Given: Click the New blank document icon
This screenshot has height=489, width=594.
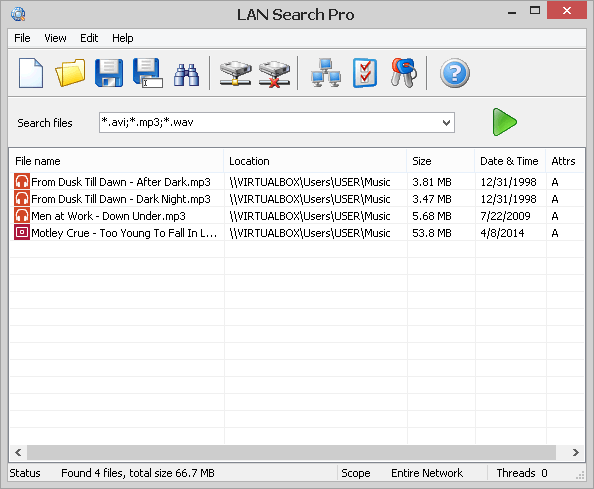Looking at the screenshot, I should click(x=31, y=73).
